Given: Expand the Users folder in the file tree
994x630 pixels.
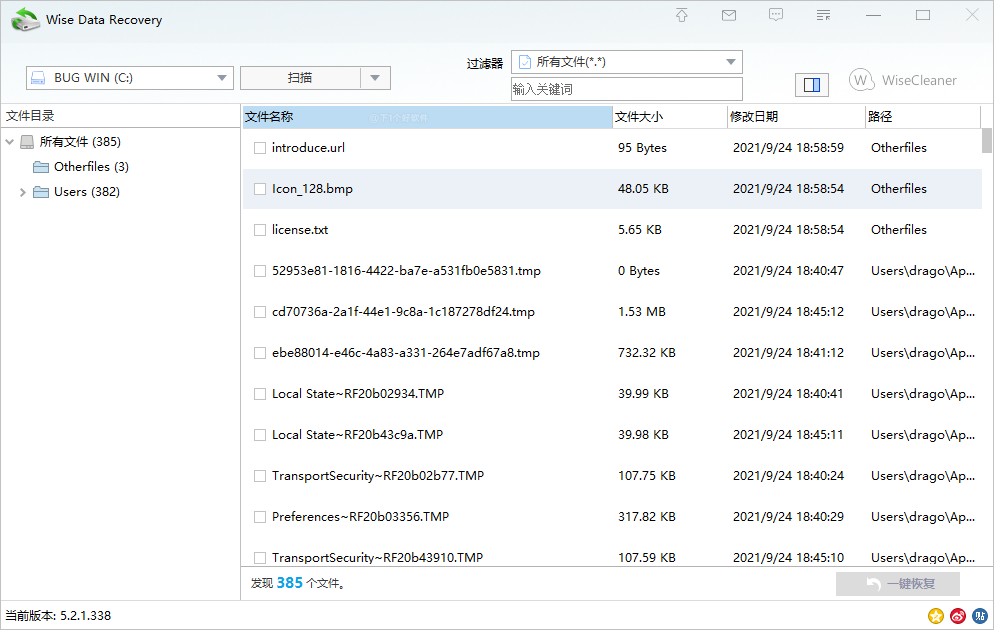Looking at the screenshot, I should coord(24,191).
